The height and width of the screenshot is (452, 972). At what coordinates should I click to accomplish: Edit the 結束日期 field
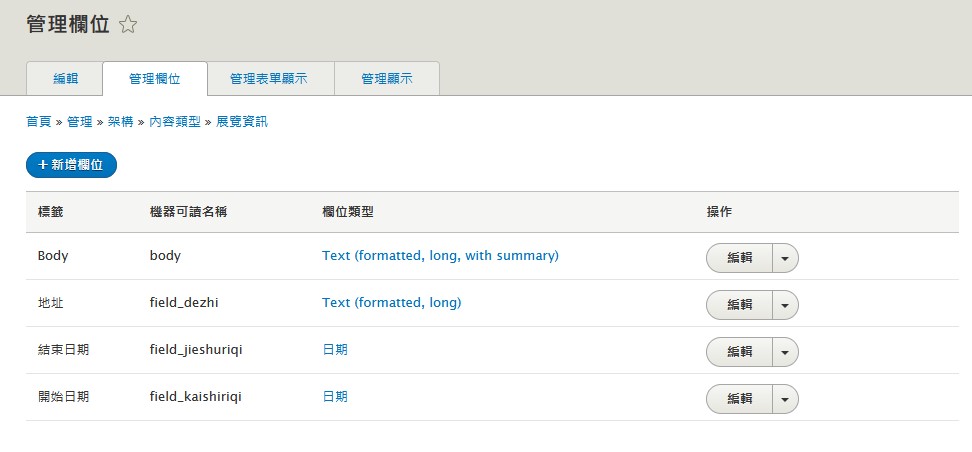click(739, 351)
